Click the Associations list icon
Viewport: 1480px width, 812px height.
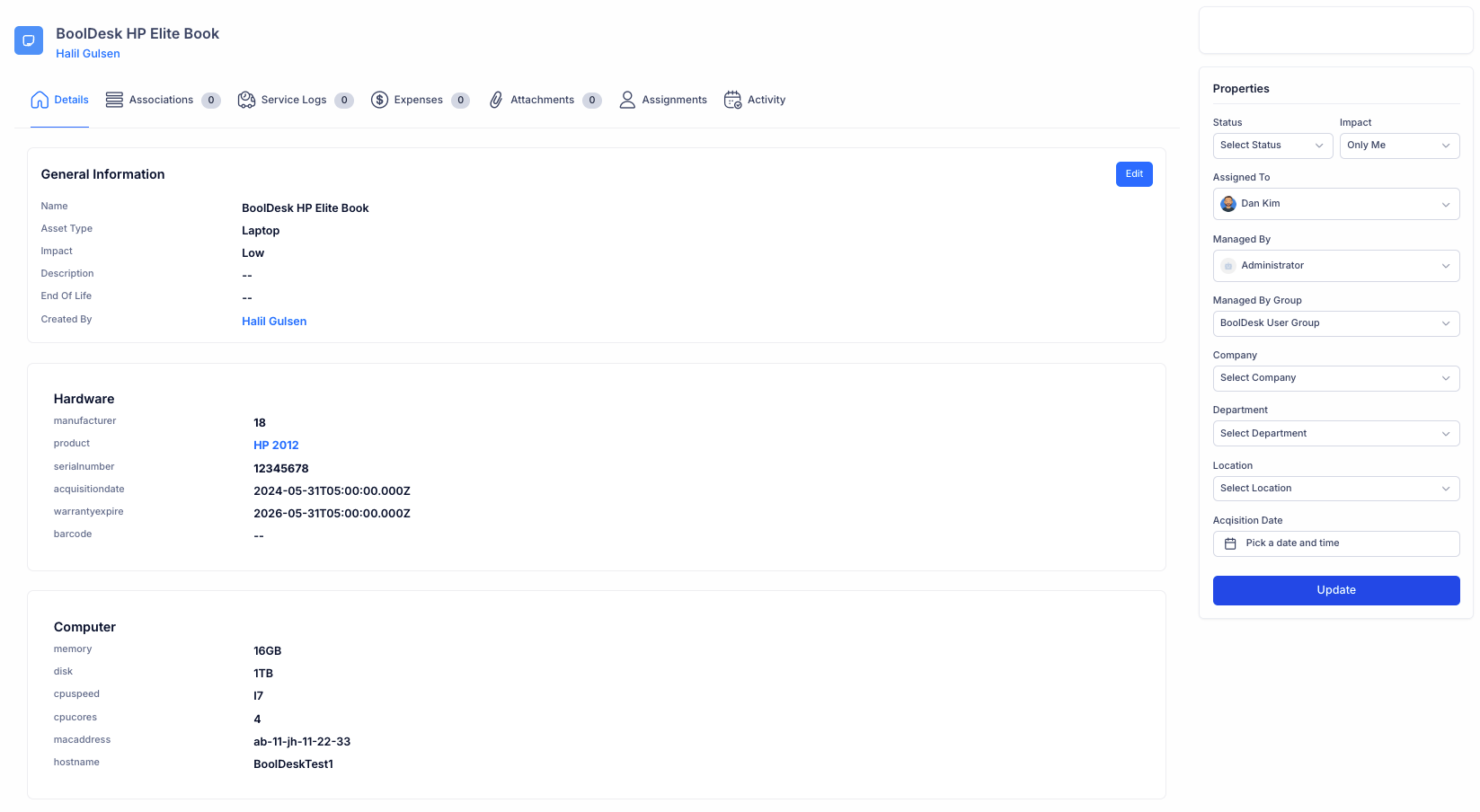click(114, 100)
